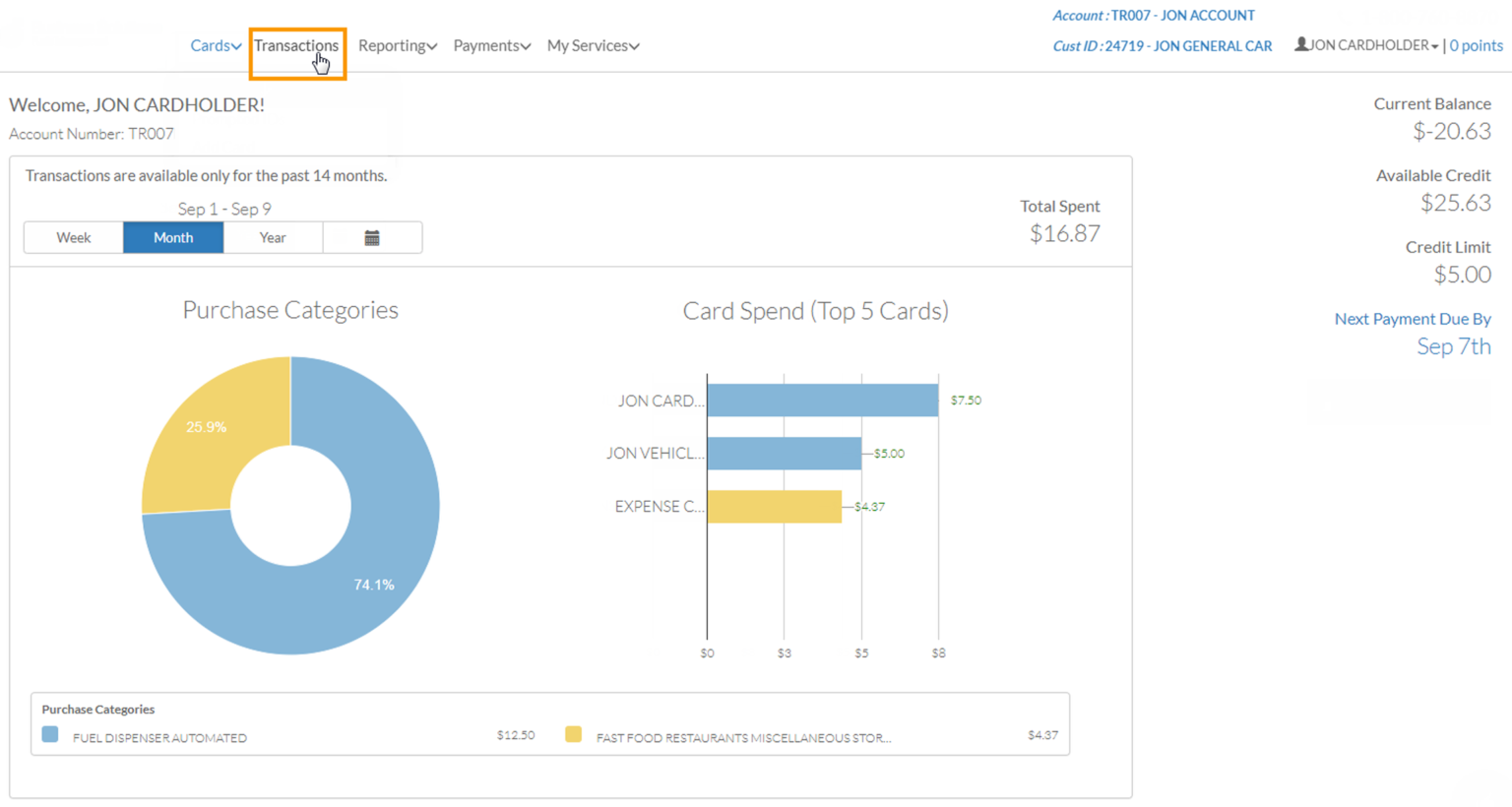Open the Cards dropdown menu

215,45
